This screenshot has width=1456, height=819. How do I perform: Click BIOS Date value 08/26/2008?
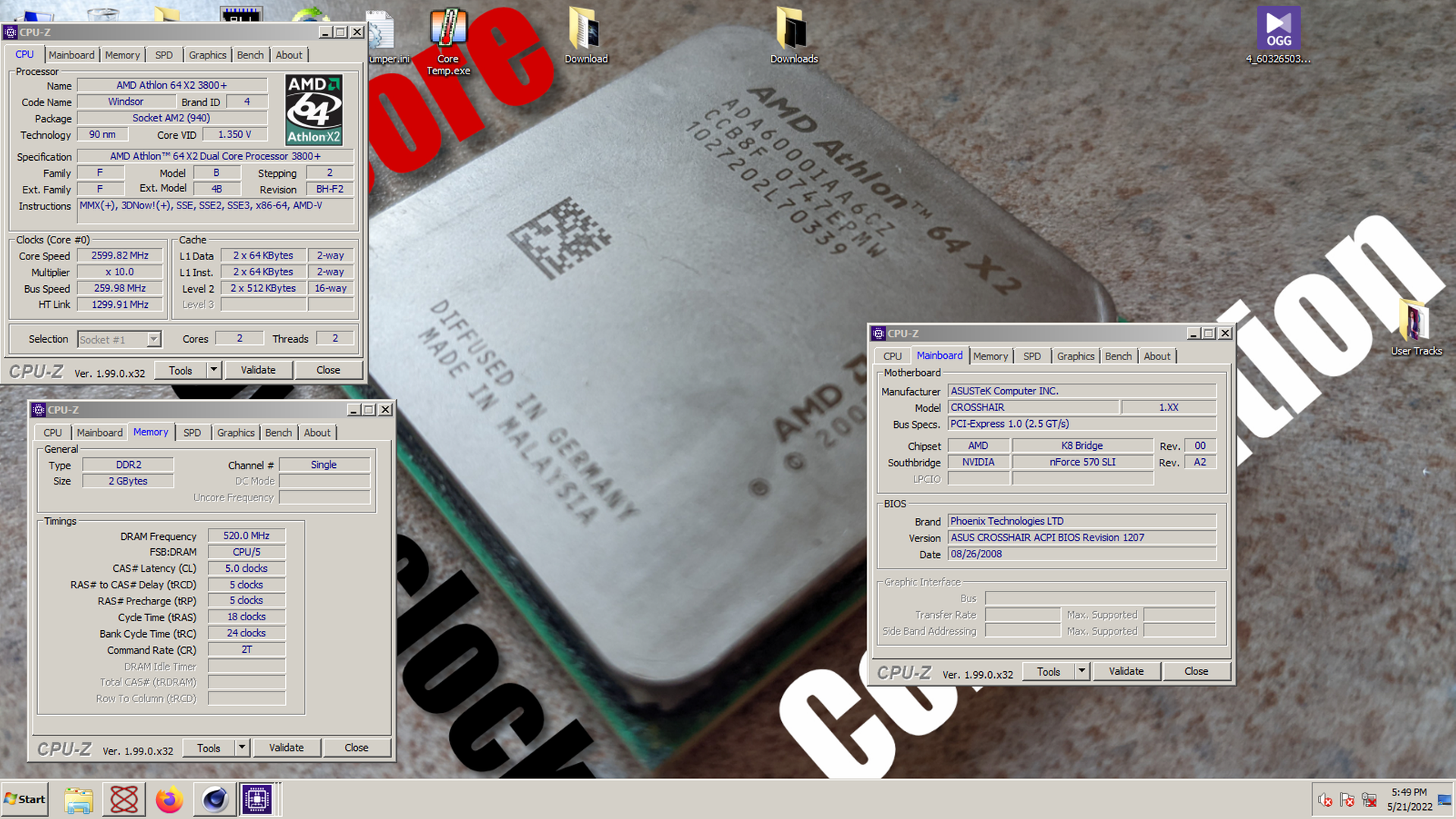click(x=1081, y=554)
